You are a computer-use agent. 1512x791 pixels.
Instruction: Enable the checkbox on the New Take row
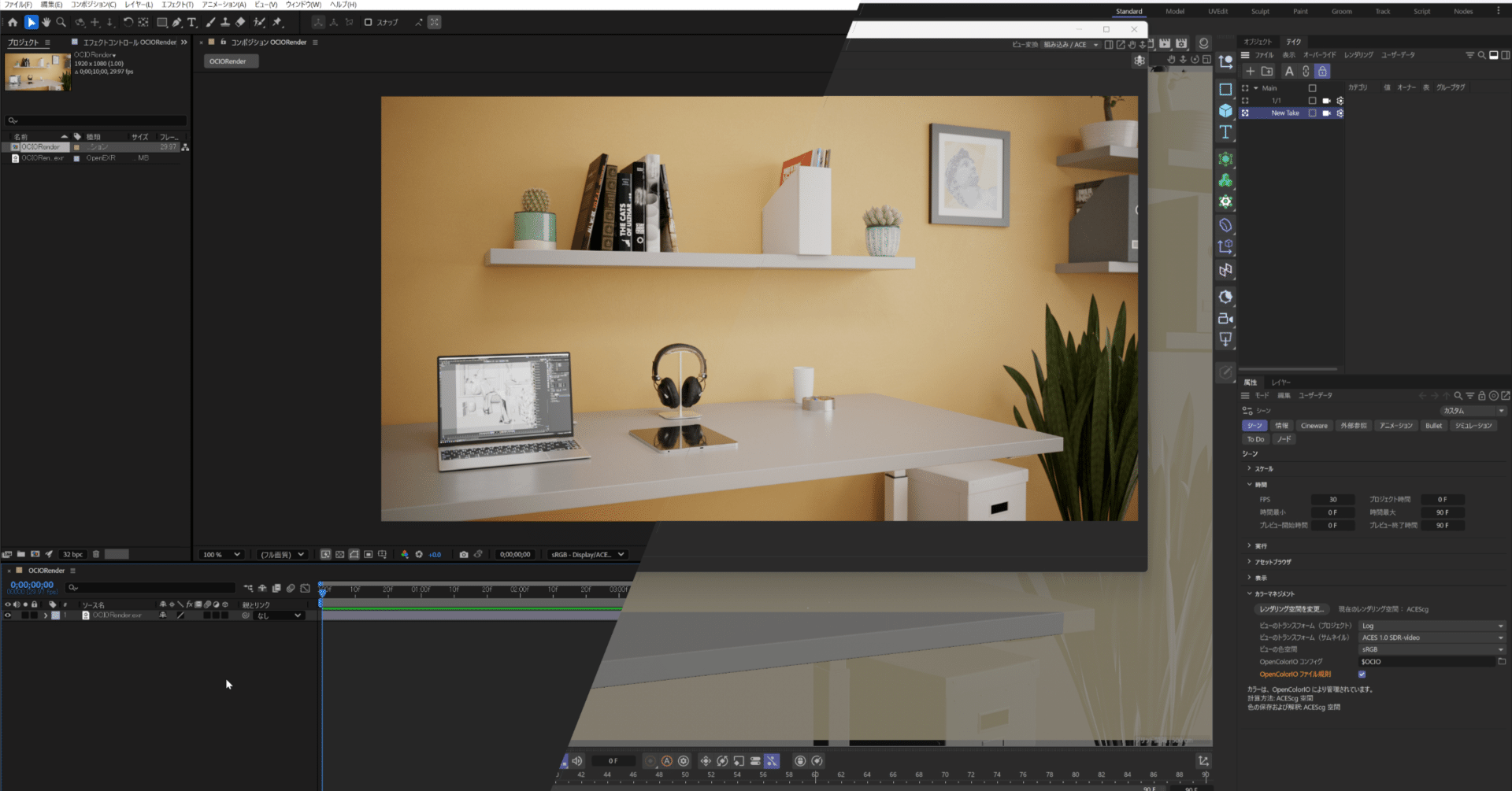tap(1312, 113)
